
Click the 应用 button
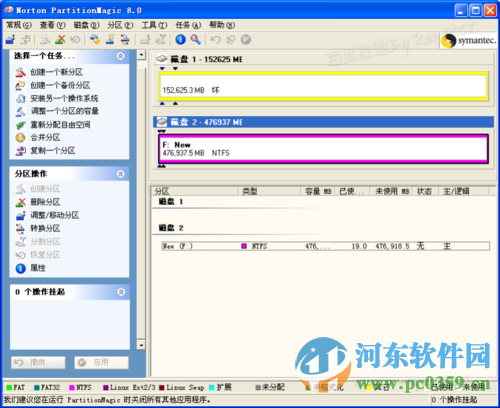(101, 362)
